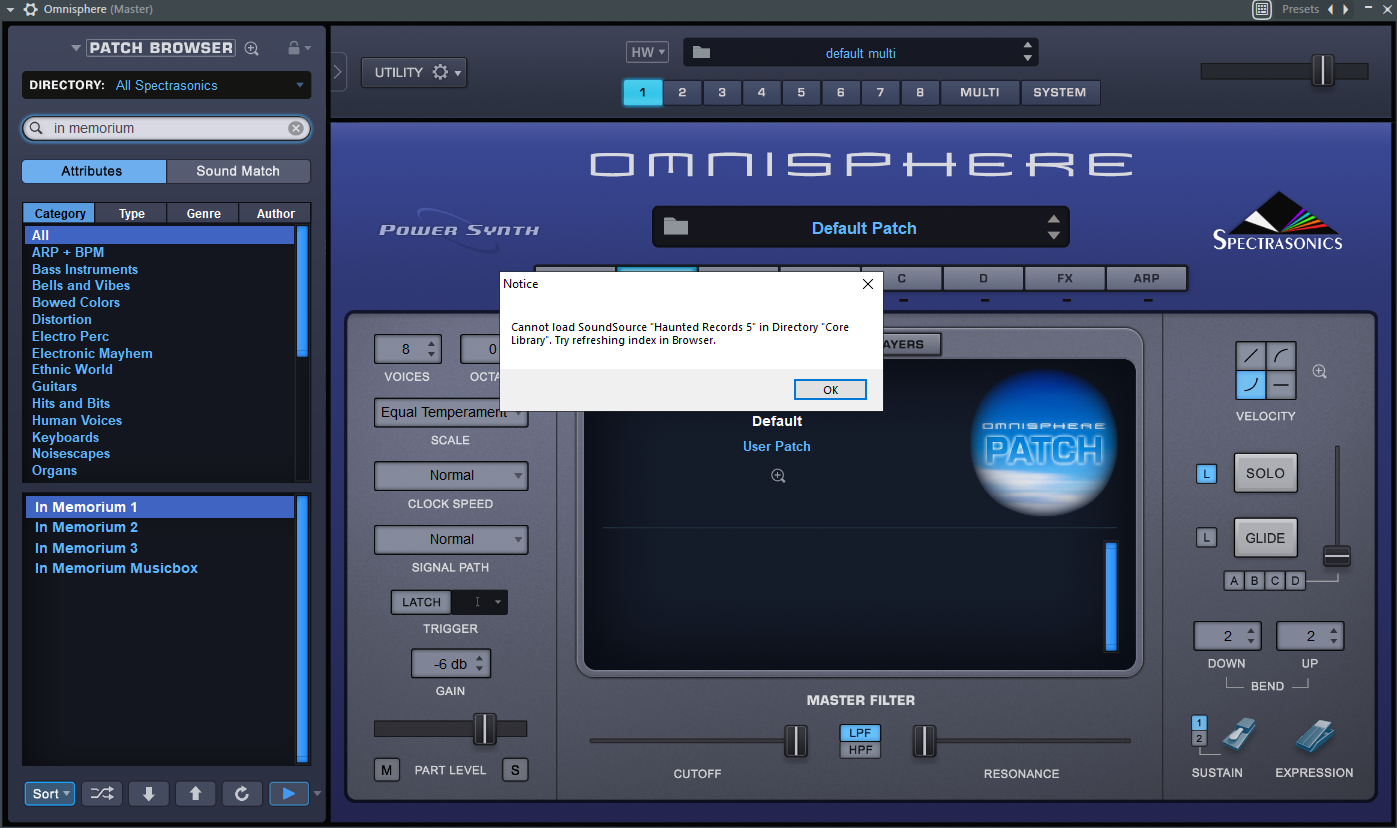Collapse the browser with the side arrow
1397x828 pixels.
tap(338, 72)
